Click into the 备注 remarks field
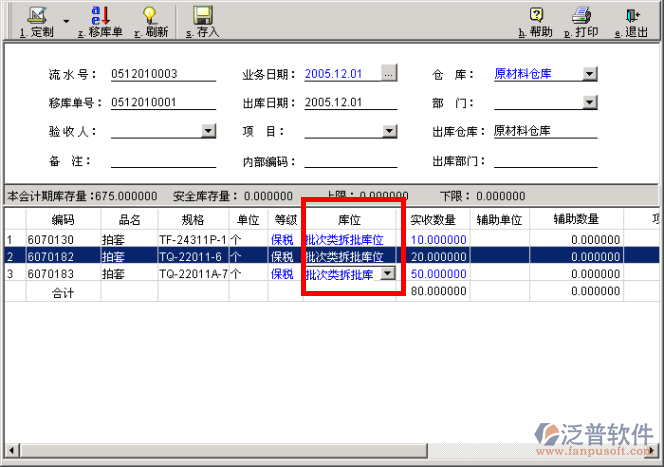Image resolution: width=664 pixels, height=467 pixels. pos(163,160)
